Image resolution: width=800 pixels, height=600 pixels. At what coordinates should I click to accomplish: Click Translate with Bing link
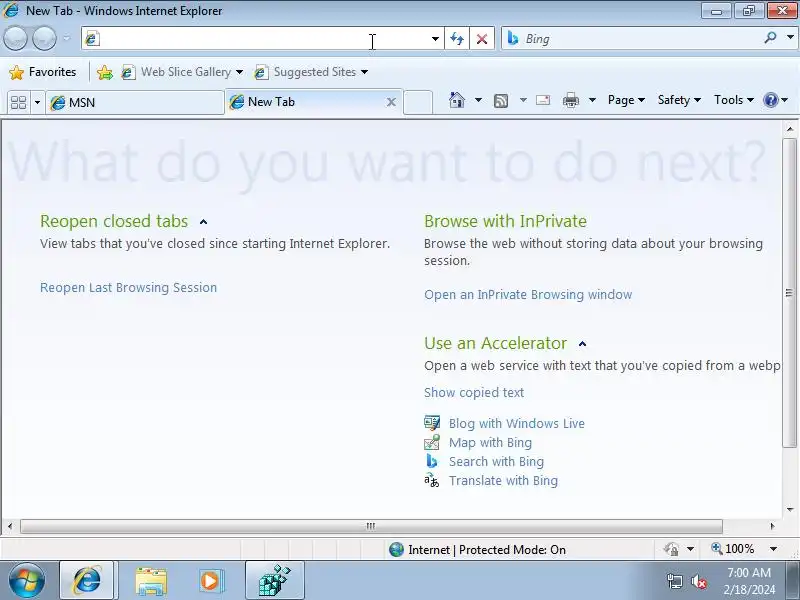(504, 481)
